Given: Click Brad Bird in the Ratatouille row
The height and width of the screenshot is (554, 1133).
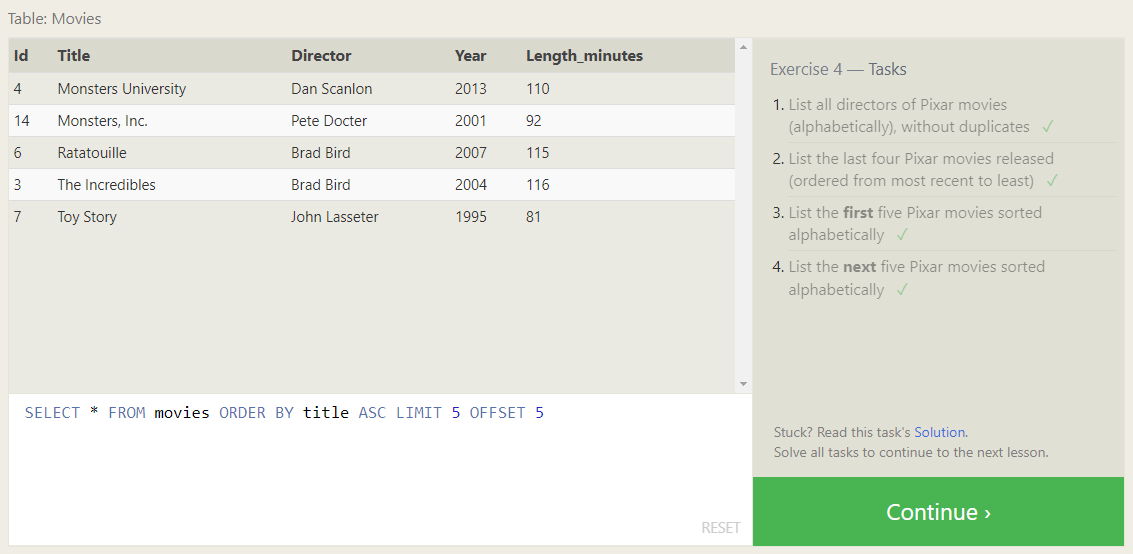Looking at the screenshot, I should 321,152.
